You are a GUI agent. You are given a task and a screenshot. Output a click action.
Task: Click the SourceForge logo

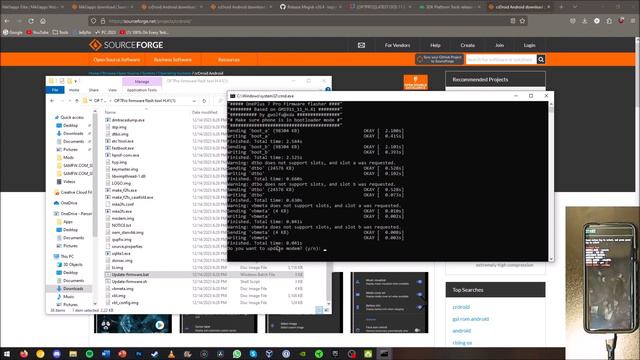126,45
